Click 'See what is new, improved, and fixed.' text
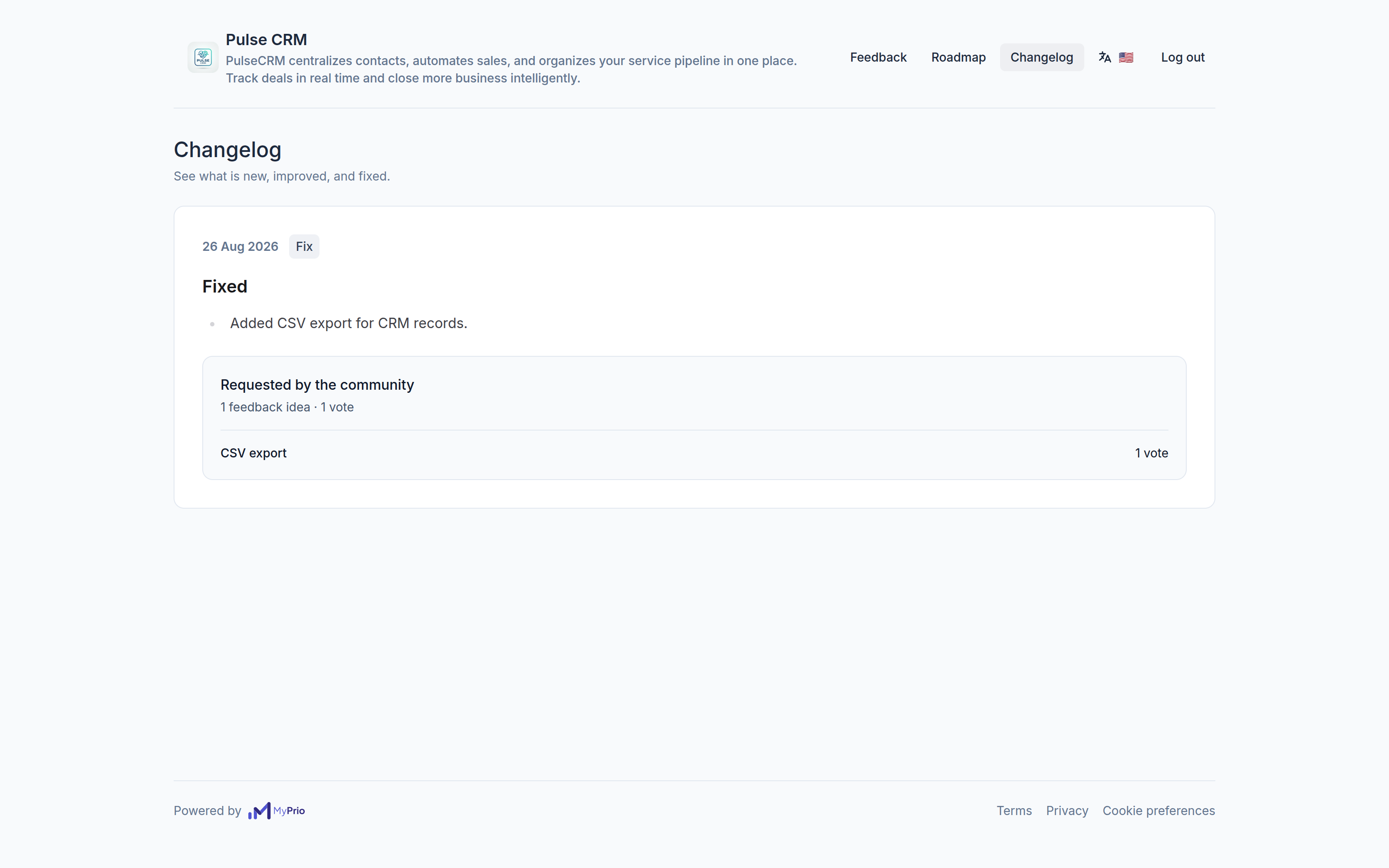Image resolution: width=1389 pixels, height=868 pixels. [x=282, y=176]
